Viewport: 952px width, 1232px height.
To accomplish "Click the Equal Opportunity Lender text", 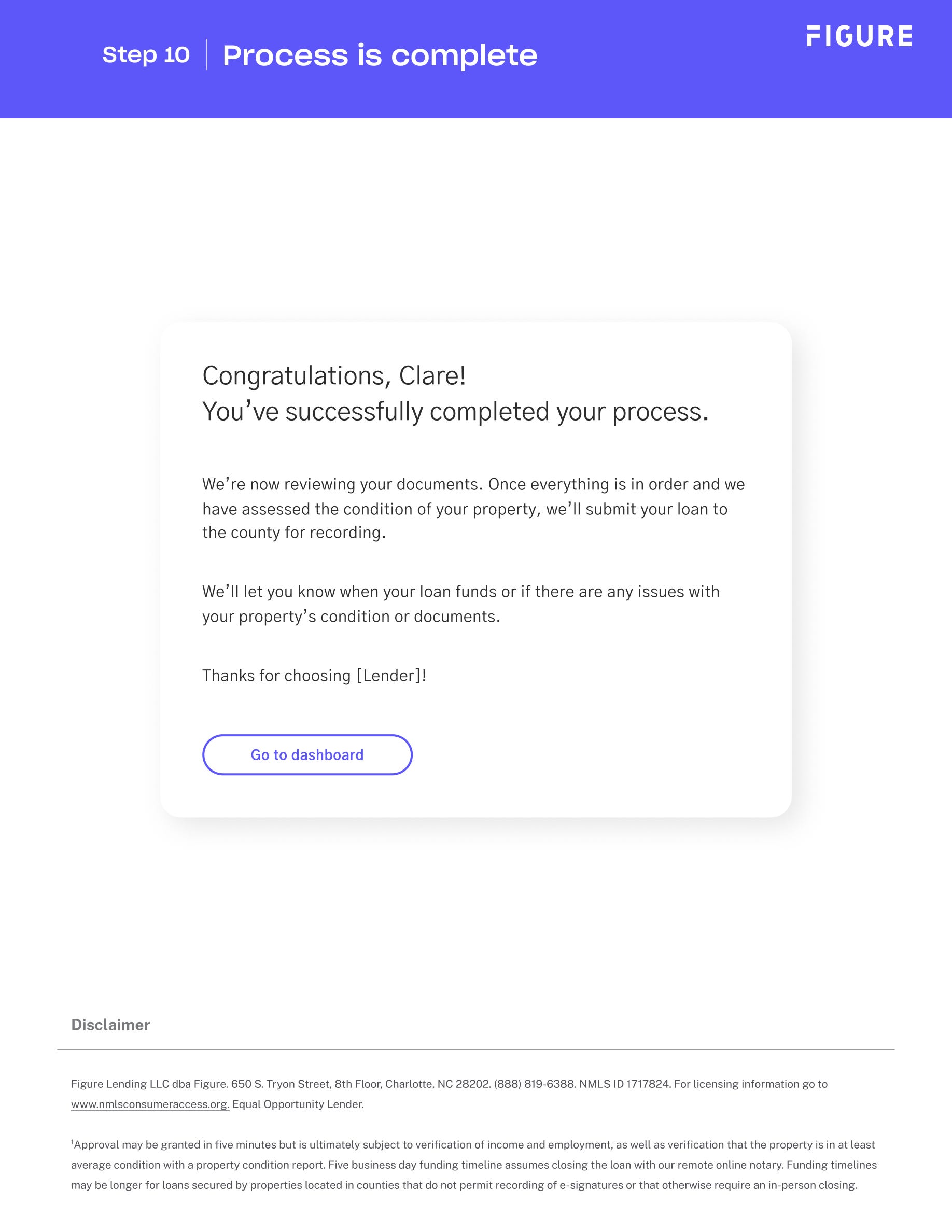I will (298, 1104).
